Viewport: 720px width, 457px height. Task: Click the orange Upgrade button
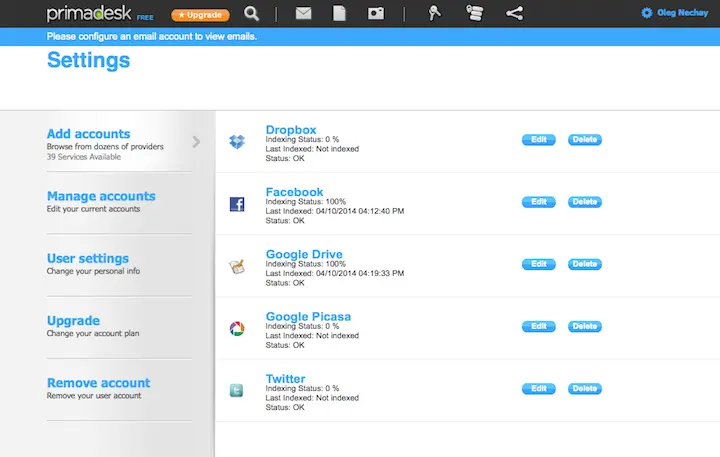200,15
